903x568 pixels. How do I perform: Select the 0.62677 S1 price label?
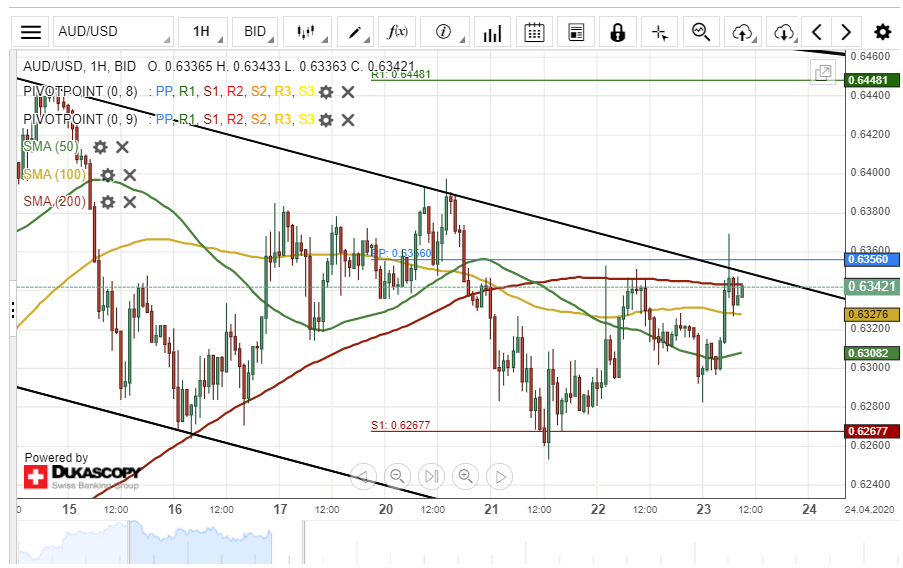pyautogui.click(x=872, y=431)
